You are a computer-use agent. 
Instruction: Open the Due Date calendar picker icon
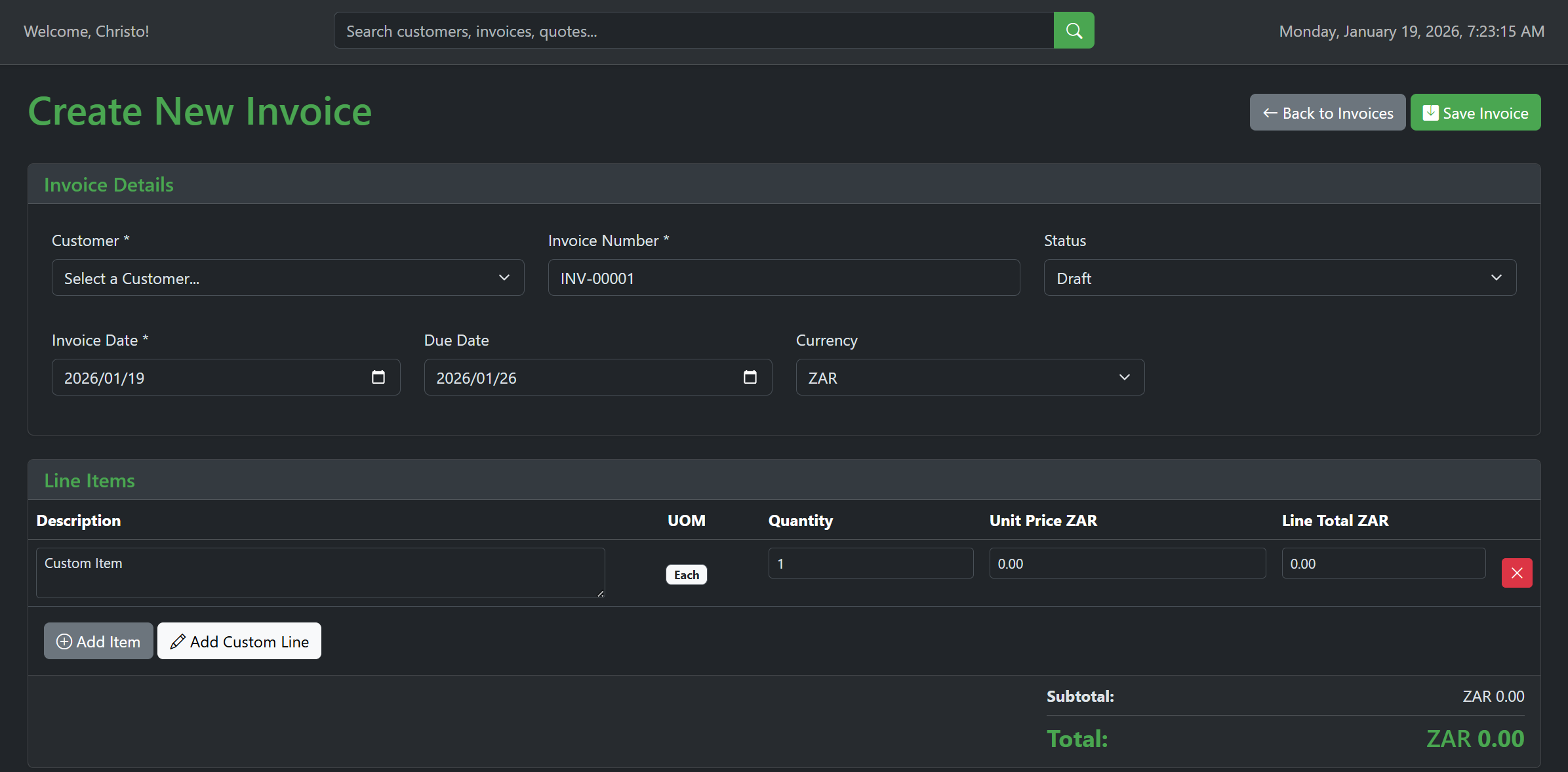coord(750,377)
